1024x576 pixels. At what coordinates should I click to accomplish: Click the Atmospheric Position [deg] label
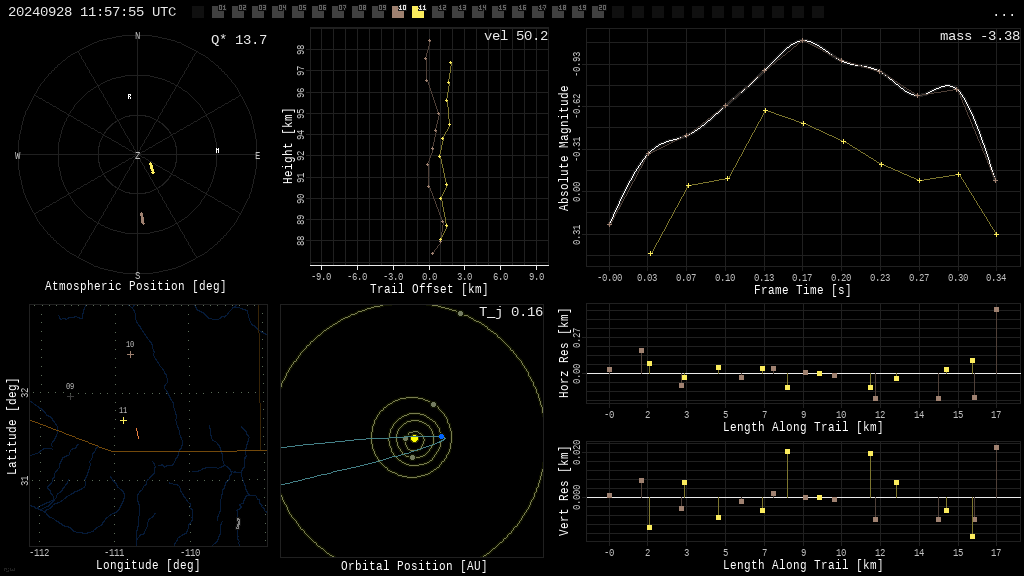(x=135, y=286)
